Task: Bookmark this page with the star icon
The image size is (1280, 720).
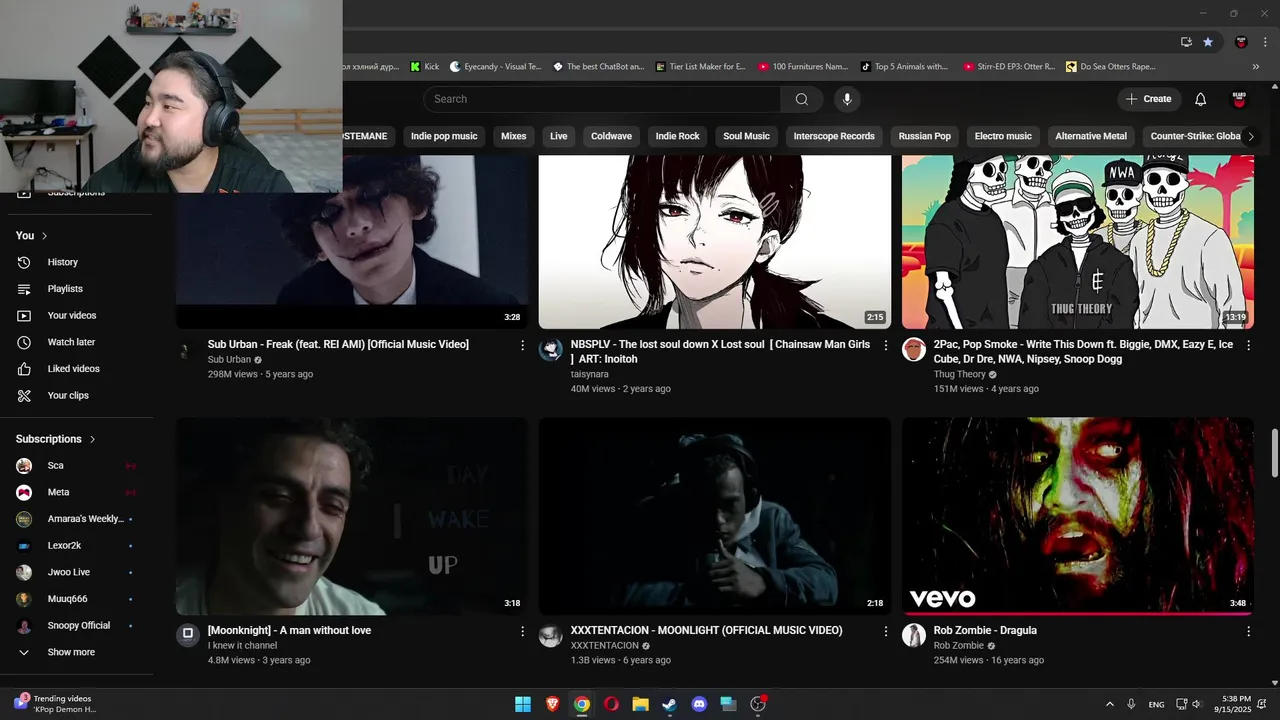Action: (1208, 42)
